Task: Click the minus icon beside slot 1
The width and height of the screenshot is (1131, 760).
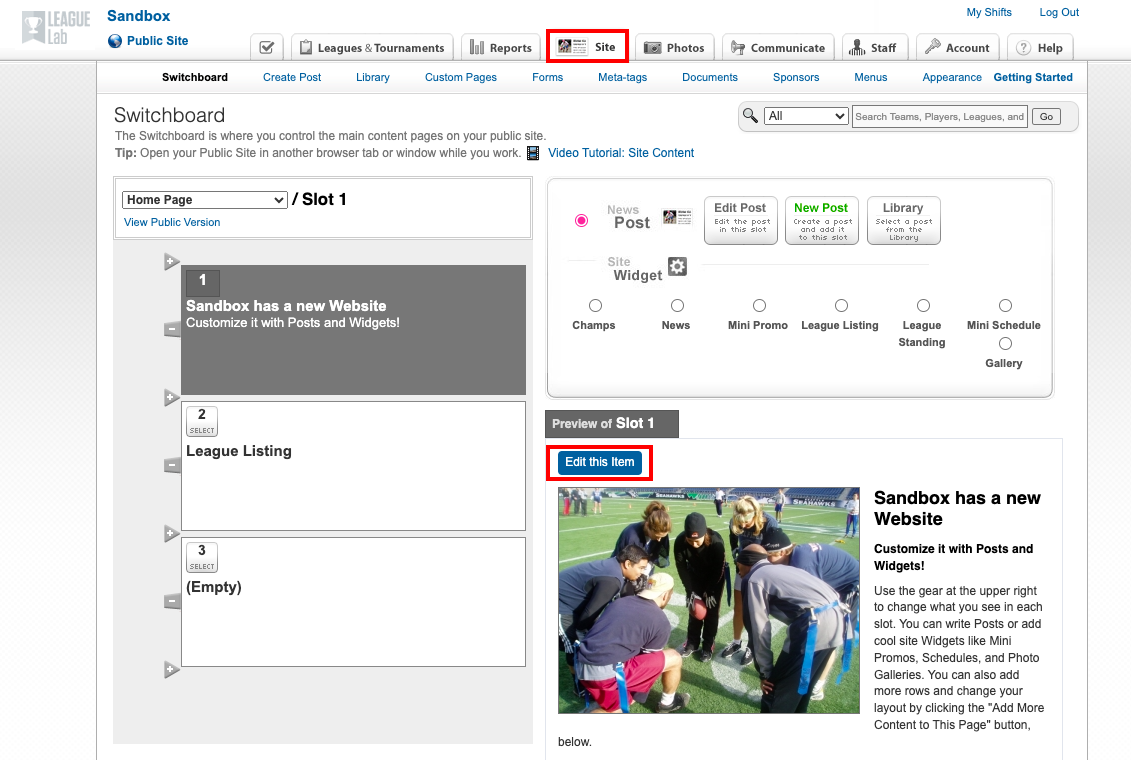Action: pyautogui.click(x=172, y=330)
